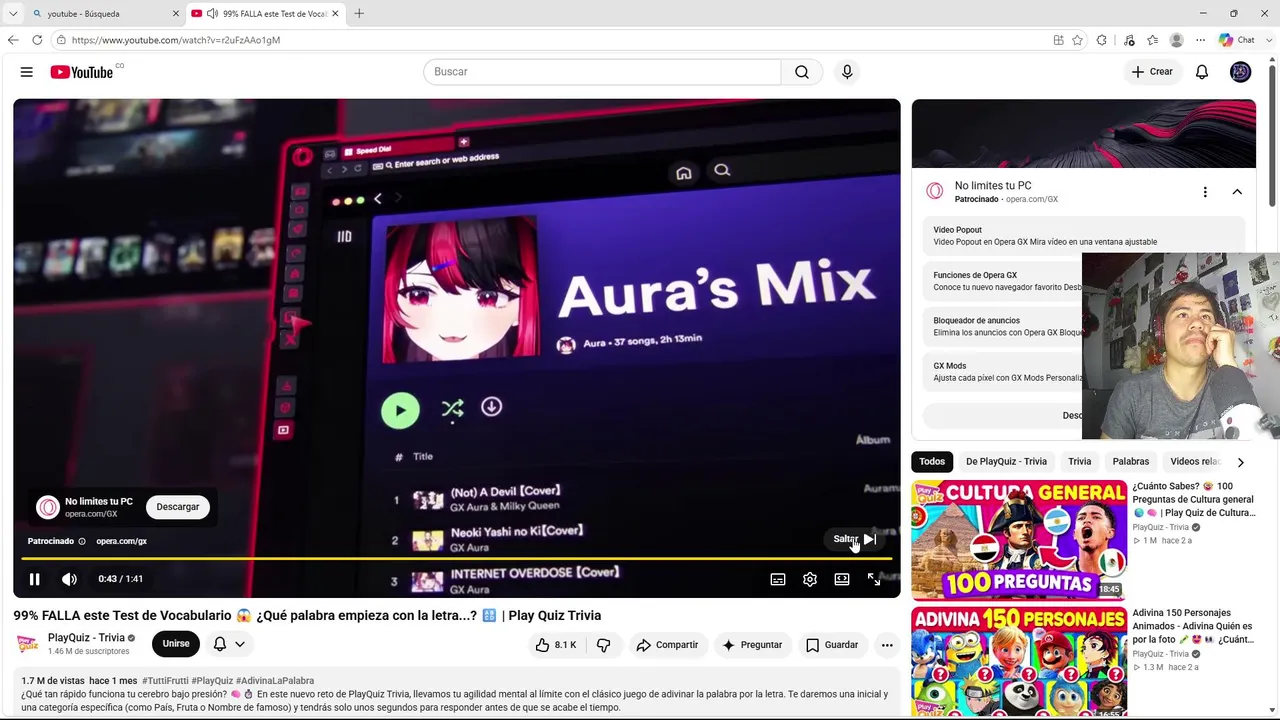Screen dimensions: 1280x720
Task: Dislike this video
Action: (603, 645)
